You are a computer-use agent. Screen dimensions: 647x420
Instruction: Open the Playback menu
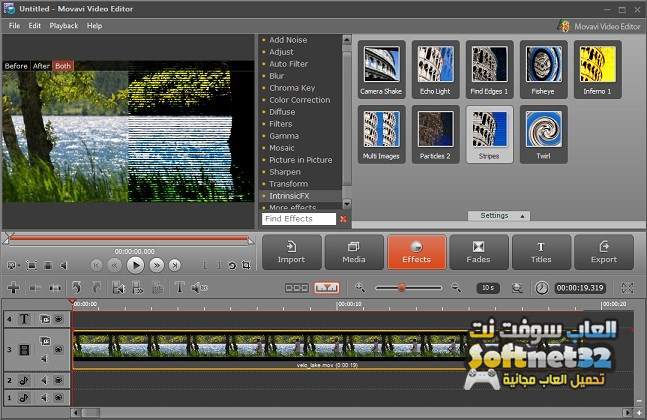(x=64, y=26)
